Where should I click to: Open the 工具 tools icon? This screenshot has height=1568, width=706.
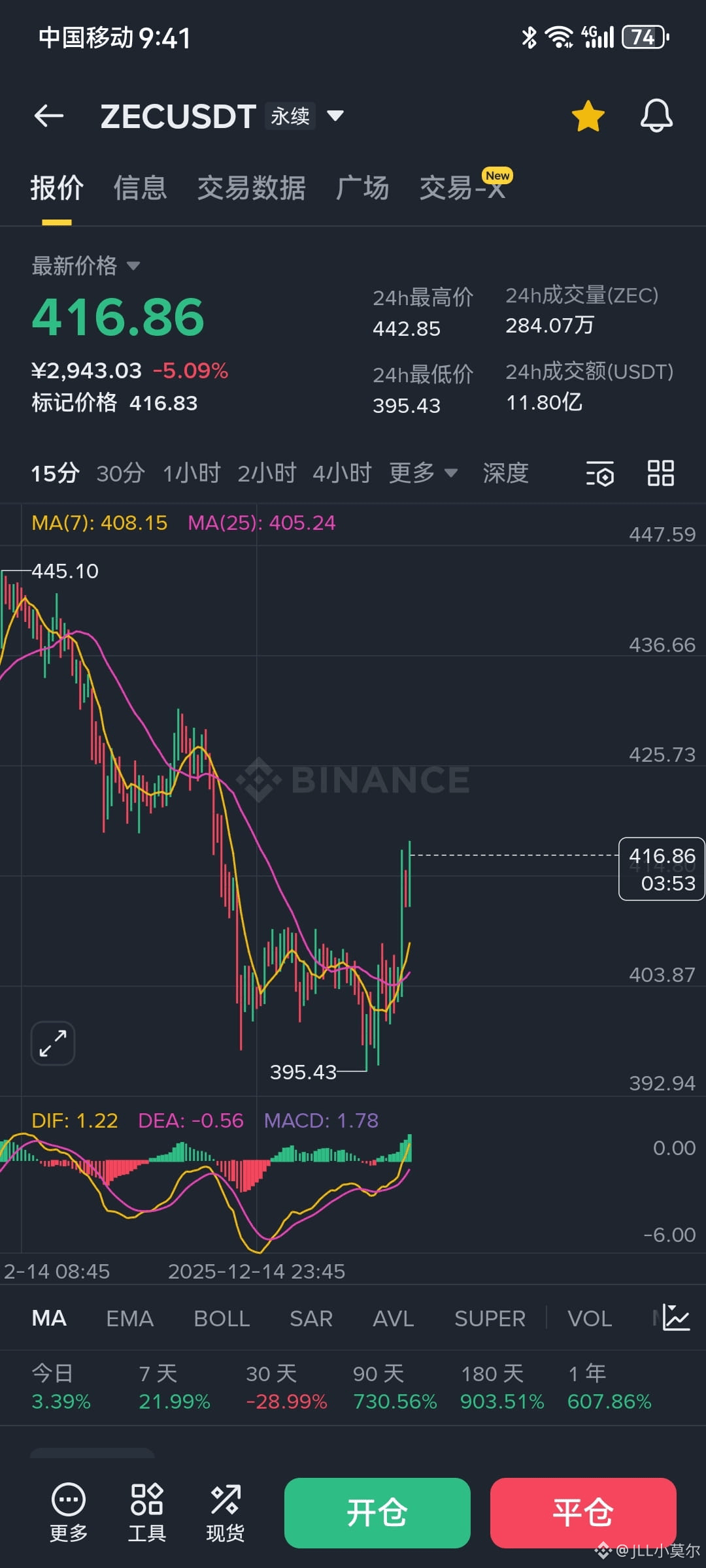point(147,1512)
